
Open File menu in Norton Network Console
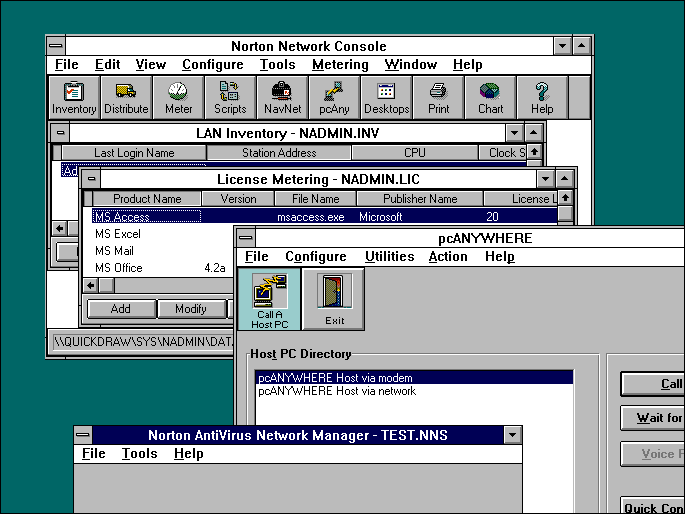pyautogui.click(x=66, y=65)
